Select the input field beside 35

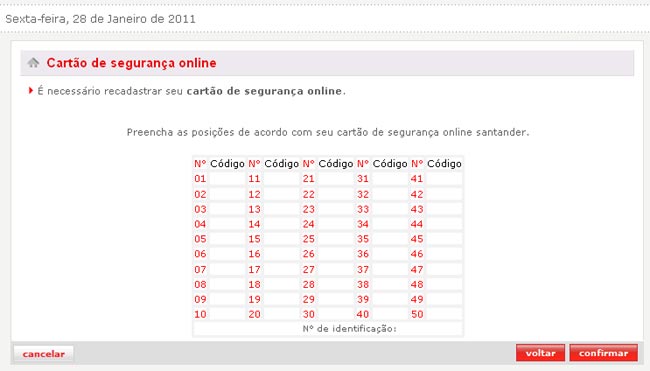[x=390, y=239]
